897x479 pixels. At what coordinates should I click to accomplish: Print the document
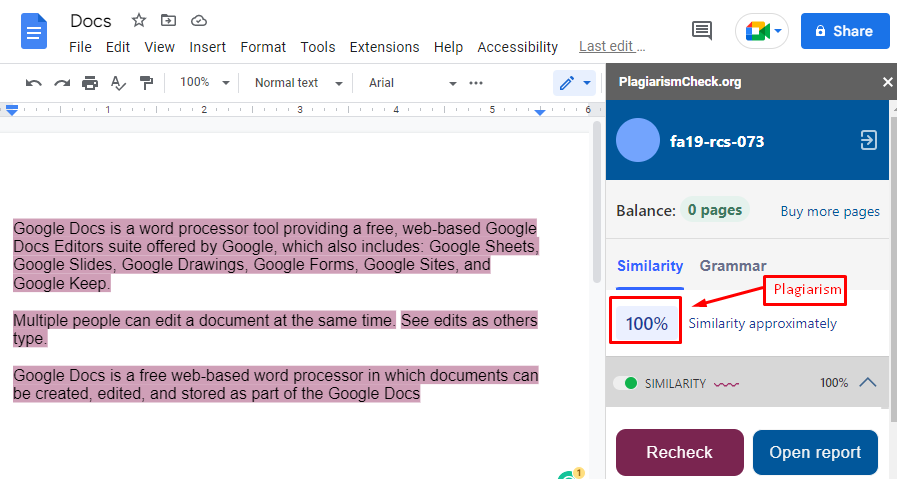(x=90, y=83)
